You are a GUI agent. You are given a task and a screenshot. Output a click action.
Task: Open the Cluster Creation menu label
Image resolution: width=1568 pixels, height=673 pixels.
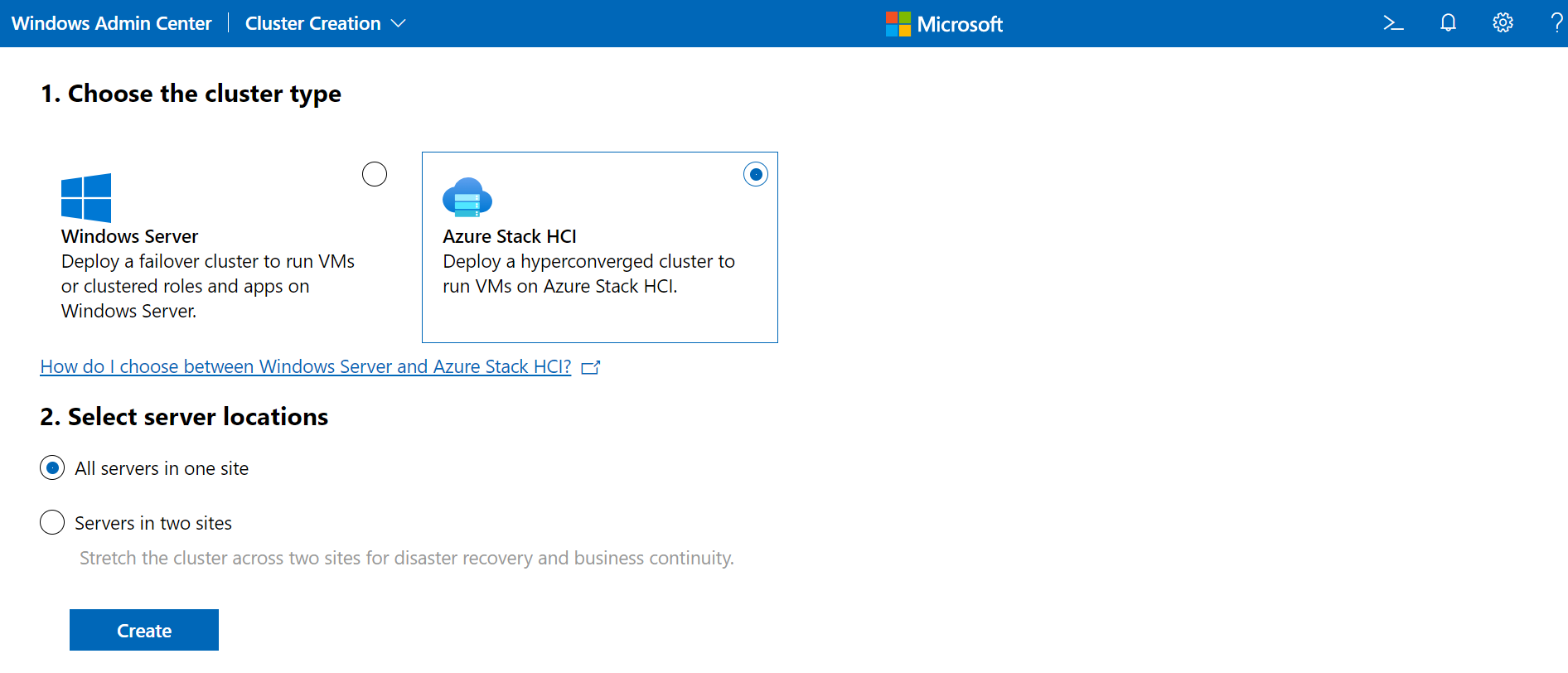(312, 23)
